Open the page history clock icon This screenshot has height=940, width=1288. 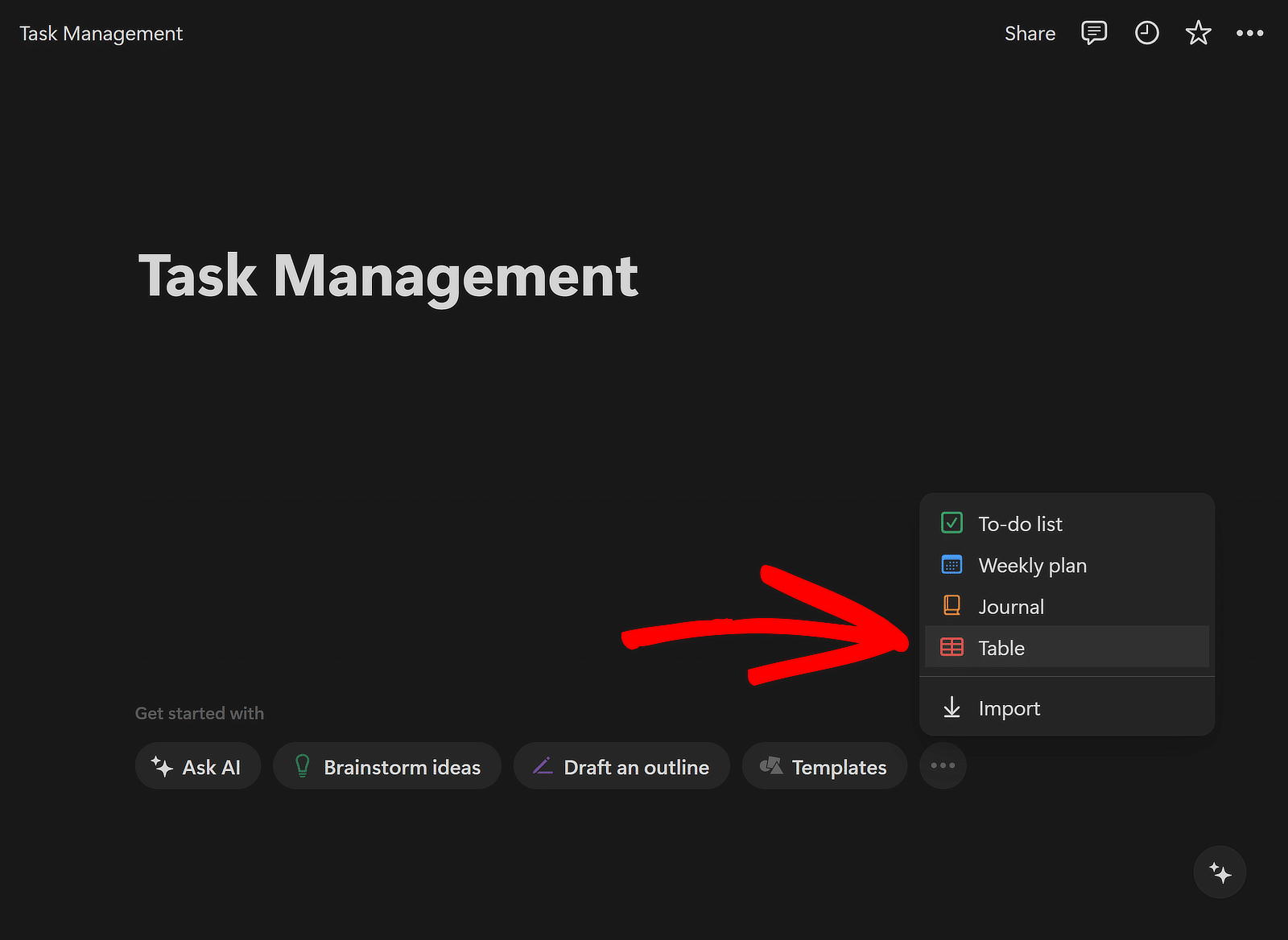1146,33
